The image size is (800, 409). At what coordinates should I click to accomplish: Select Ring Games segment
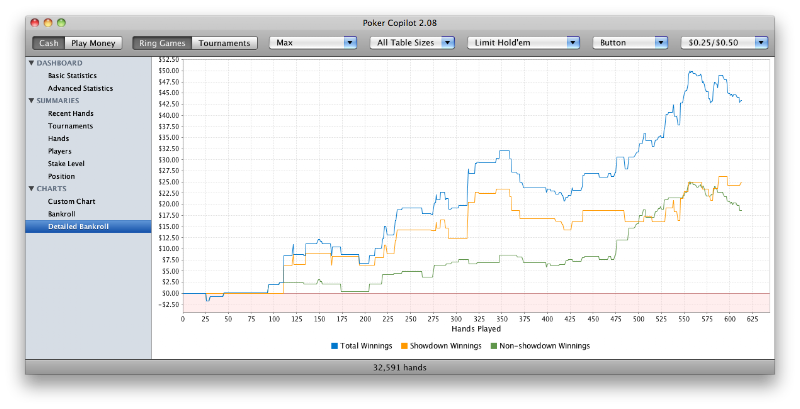pyautogui.click(x=162, y=43)
